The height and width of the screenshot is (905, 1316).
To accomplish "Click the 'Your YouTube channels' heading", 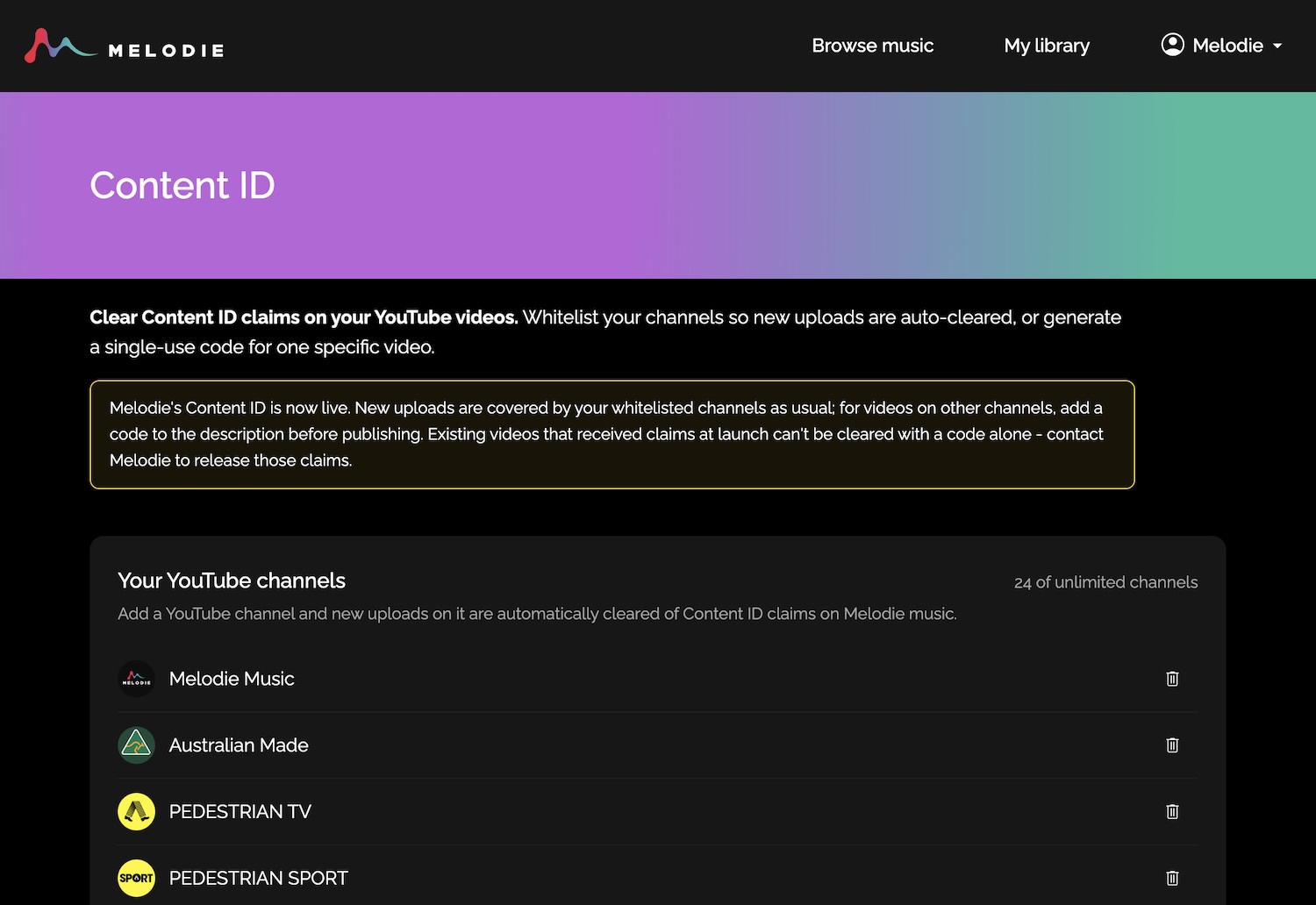I will pyautogui.click(x=232, y=581).
